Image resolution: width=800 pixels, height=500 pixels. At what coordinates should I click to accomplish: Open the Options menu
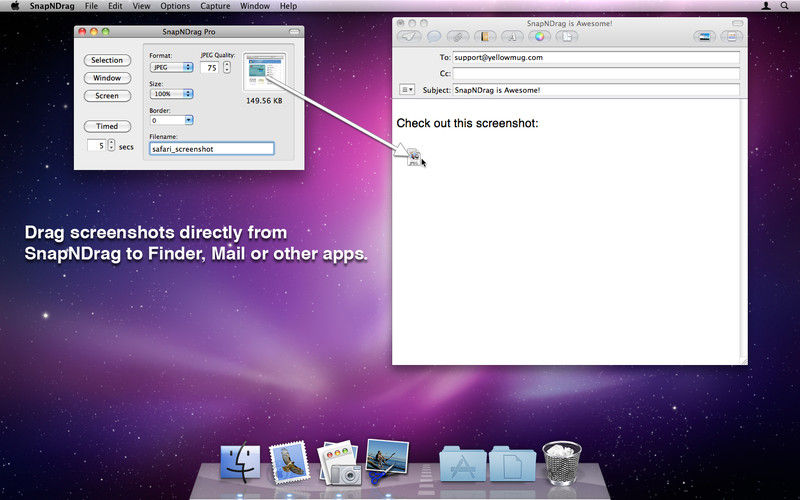point(175,6)
